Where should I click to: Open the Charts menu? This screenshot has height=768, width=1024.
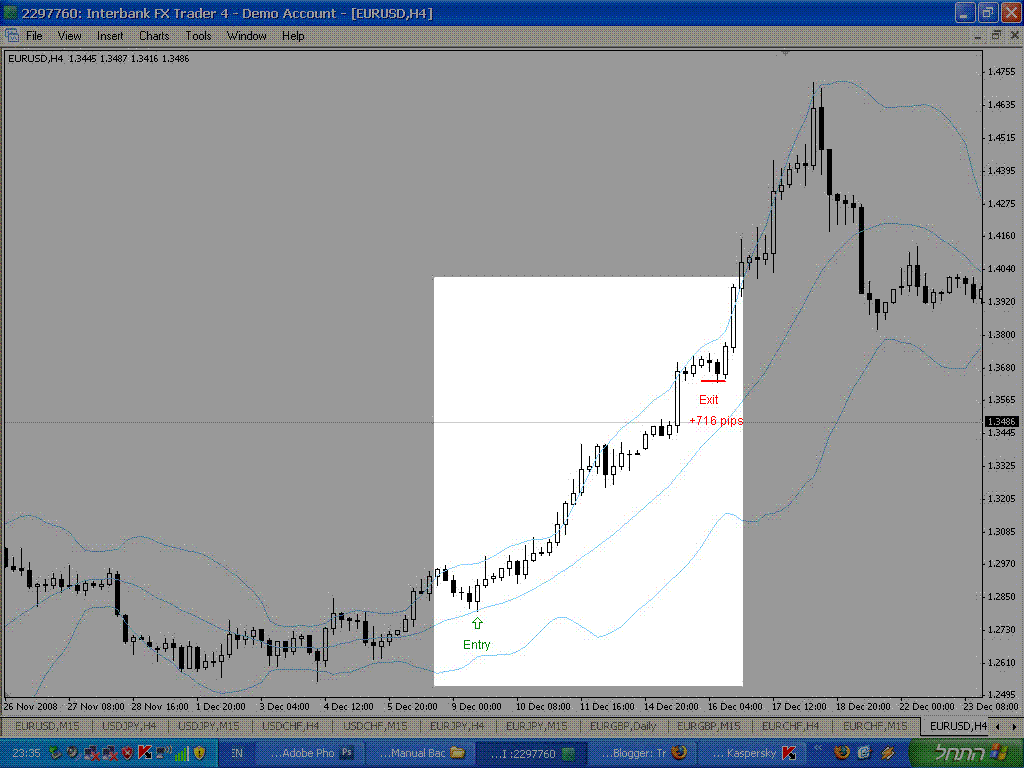click(154, 36)
